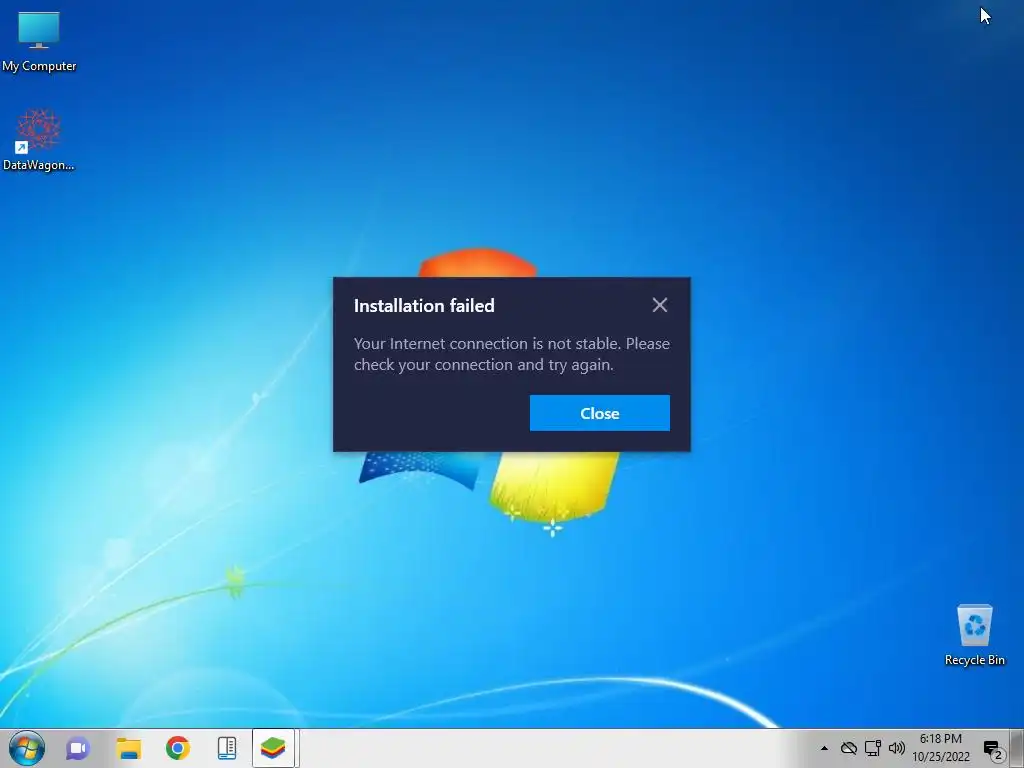The width and height of the screenshot is (1024, 768).
Task: Open the volume control tray icon
Action: [x=897, y=748]
